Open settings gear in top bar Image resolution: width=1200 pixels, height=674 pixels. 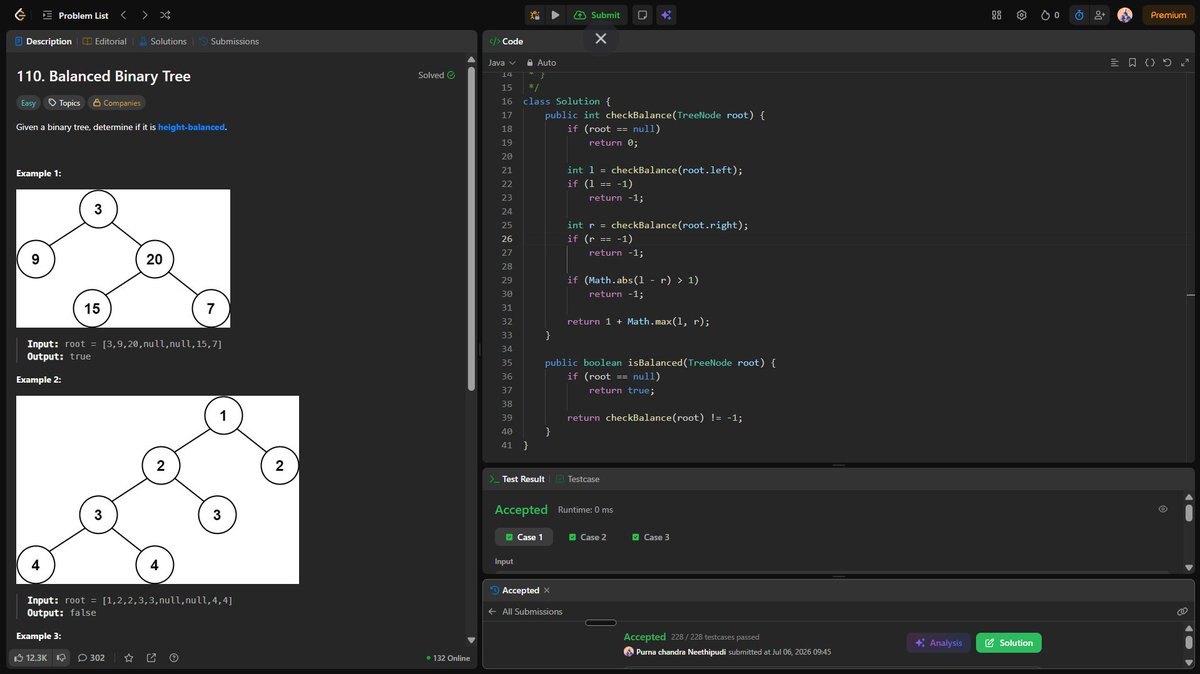[x=1021, y=15]
